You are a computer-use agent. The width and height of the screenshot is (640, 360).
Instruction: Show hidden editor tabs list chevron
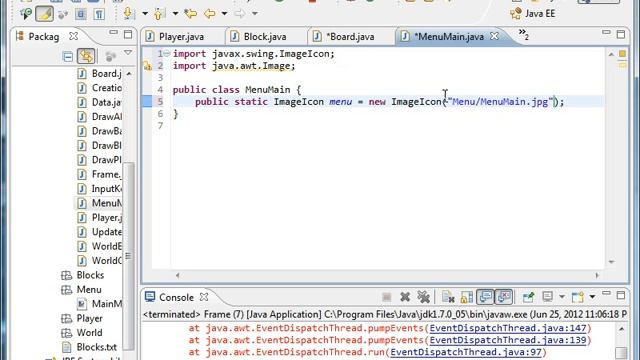[x=524, y=34]
